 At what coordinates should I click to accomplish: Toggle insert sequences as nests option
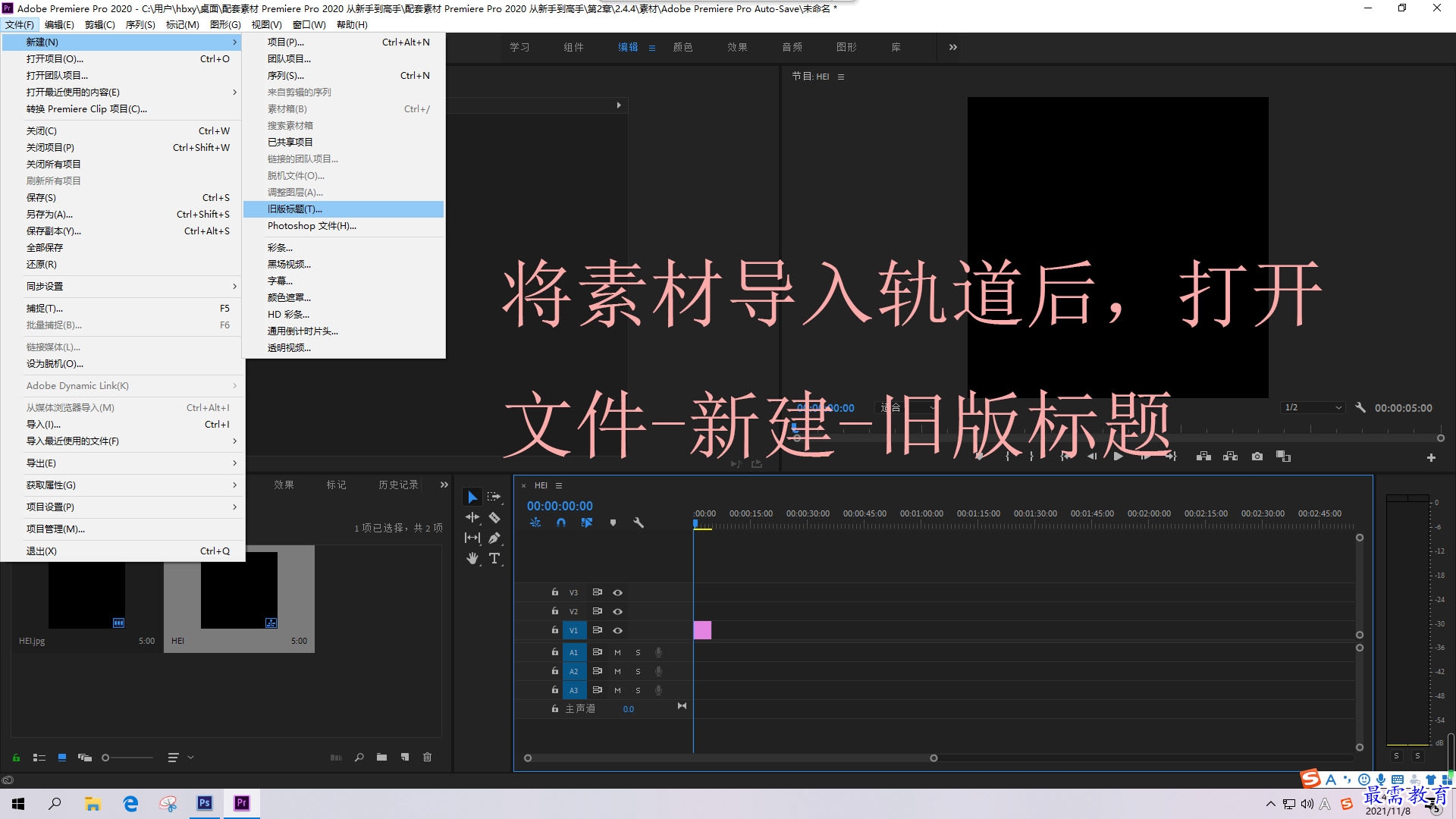tap(535, 522)
